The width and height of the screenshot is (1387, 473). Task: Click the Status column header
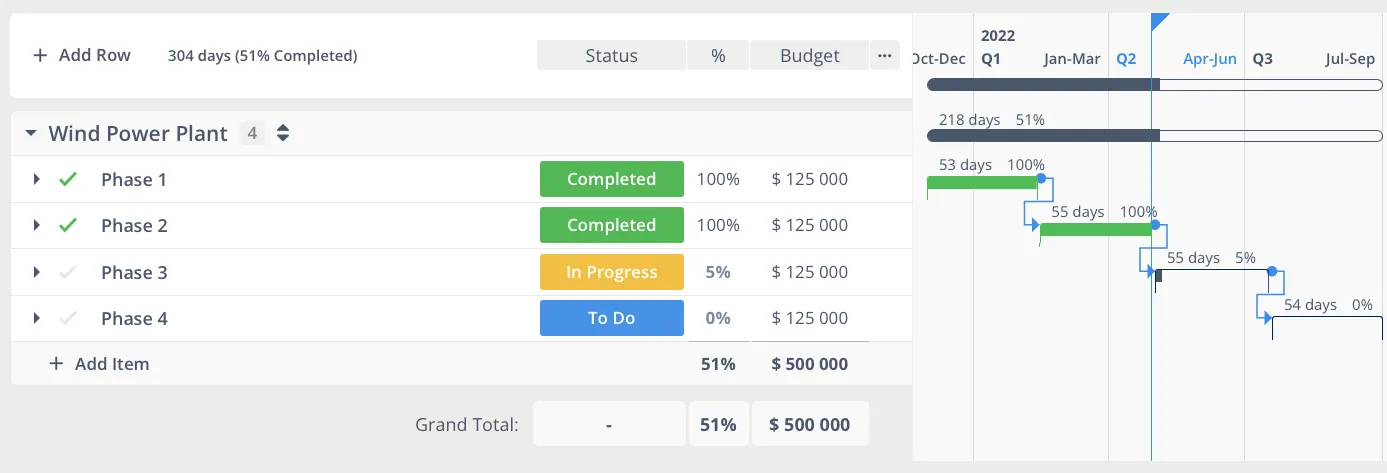click(611, 56)
